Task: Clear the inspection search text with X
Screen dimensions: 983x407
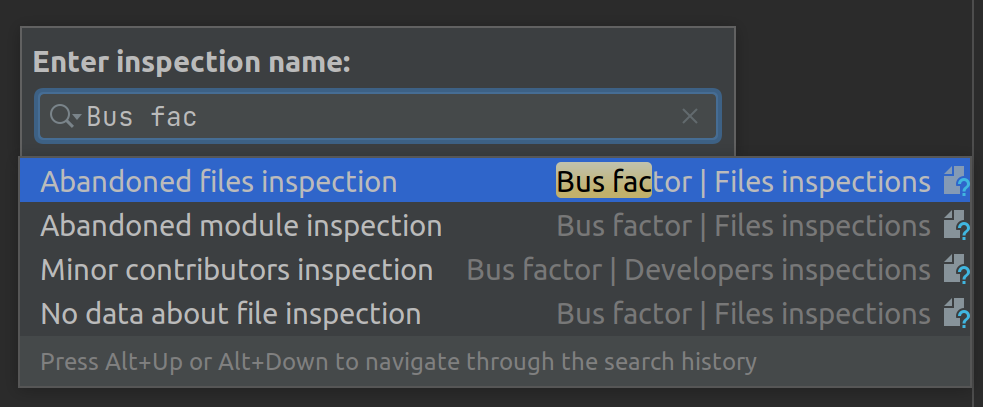Action: [689, 117]
